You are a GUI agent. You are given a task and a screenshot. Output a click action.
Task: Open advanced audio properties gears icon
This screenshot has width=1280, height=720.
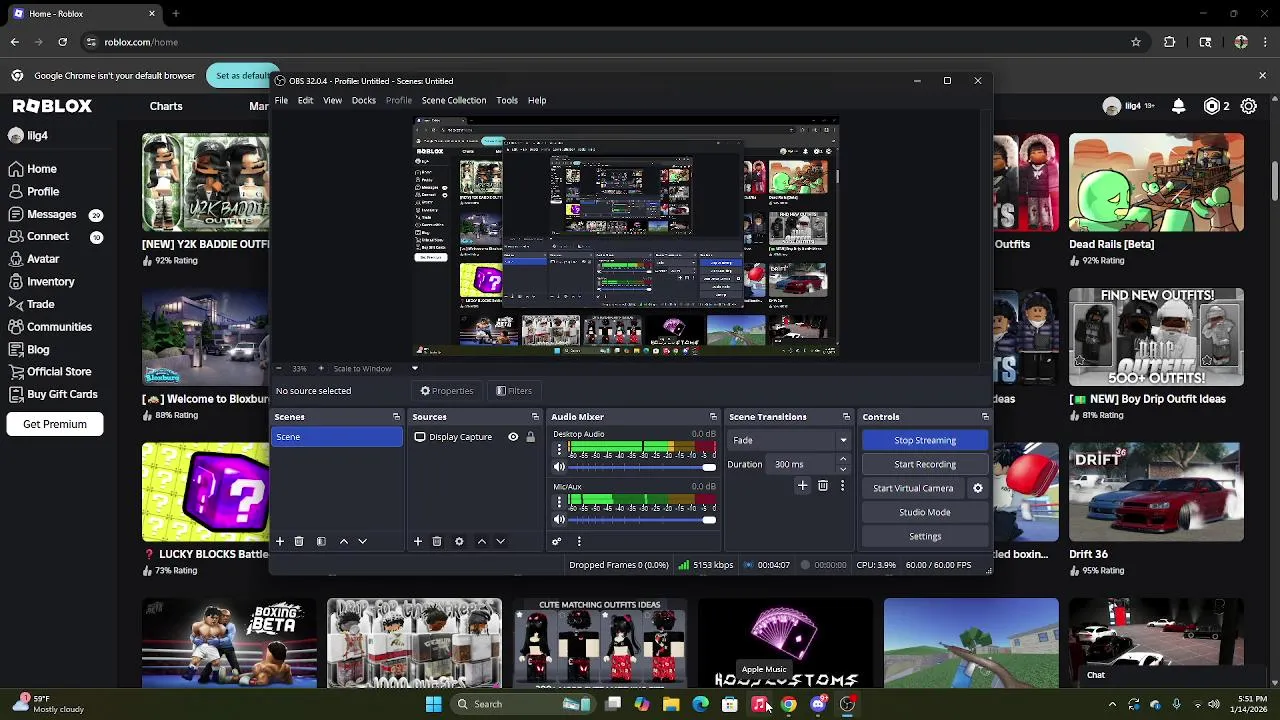[557, 541]
